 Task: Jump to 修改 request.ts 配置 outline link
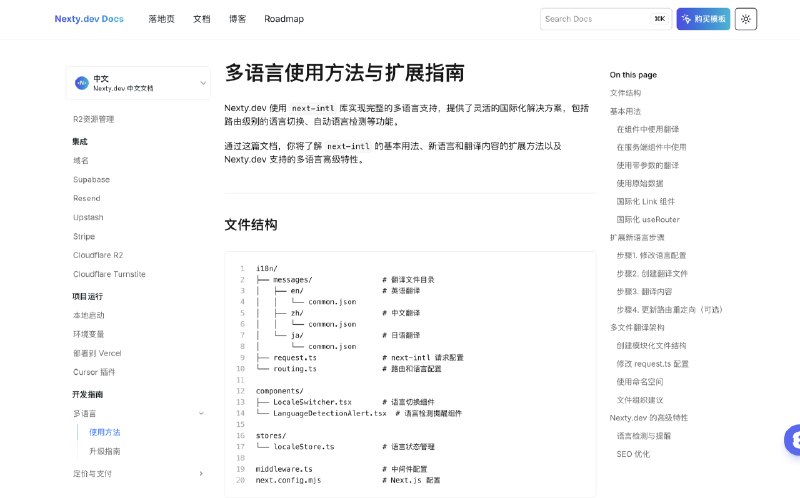pos(652,364)
